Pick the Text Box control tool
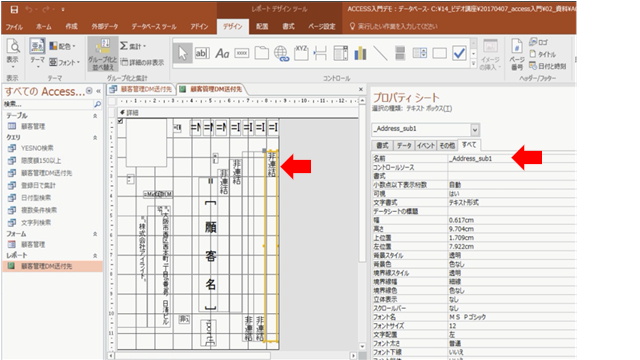Viewport: 640px width, 360px height. 202,53
